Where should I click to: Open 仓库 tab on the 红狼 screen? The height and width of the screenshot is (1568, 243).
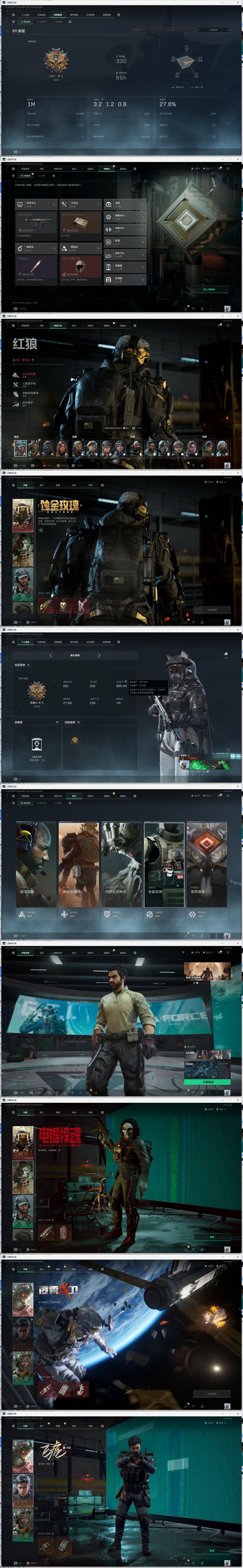click(42, 326)
